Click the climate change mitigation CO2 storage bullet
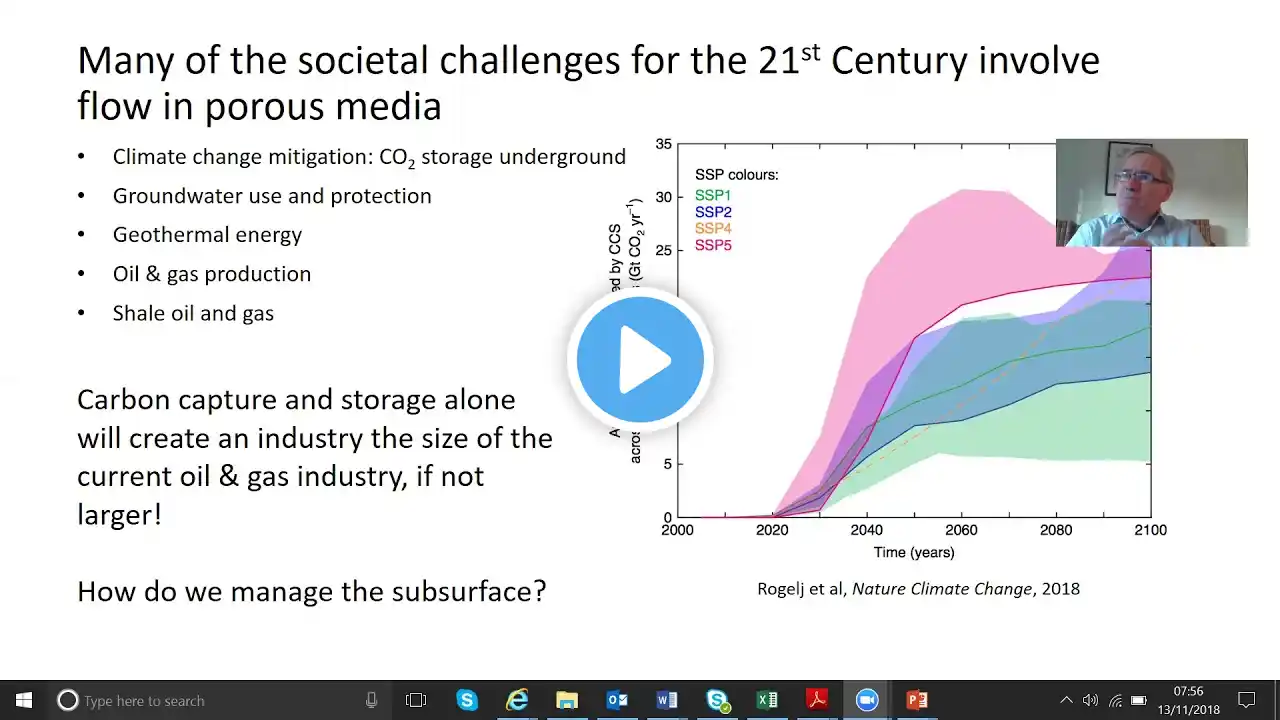 369,157
